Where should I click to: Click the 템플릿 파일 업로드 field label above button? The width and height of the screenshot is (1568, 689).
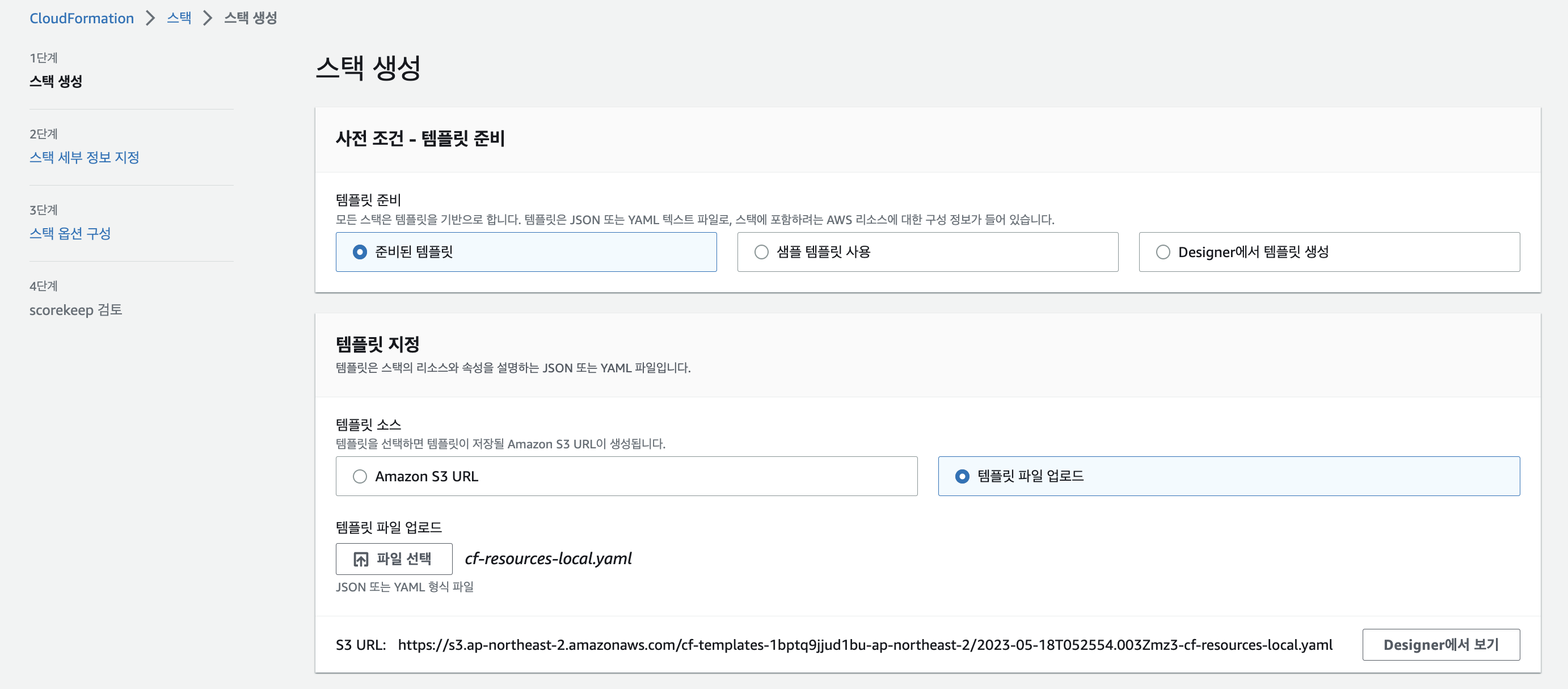[389, 527]
